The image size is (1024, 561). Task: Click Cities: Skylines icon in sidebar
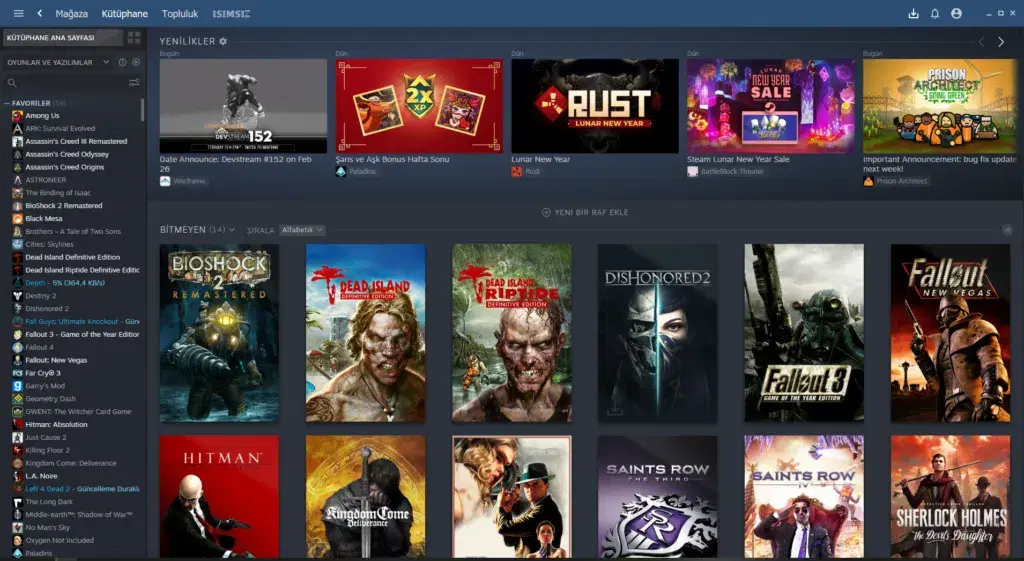point(18,244)
